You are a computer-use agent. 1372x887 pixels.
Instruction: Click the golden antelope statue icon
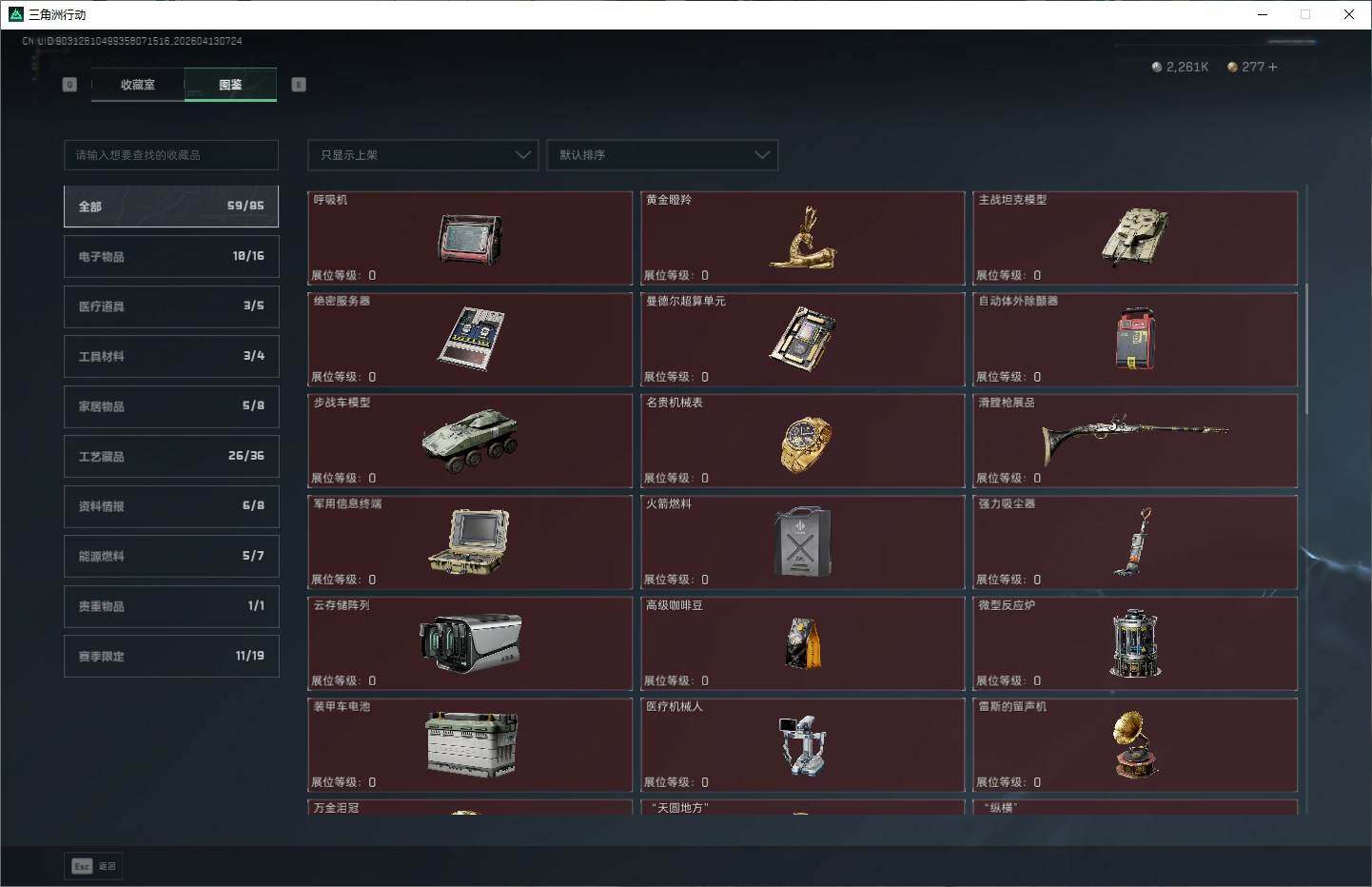(x=802, y=238)
